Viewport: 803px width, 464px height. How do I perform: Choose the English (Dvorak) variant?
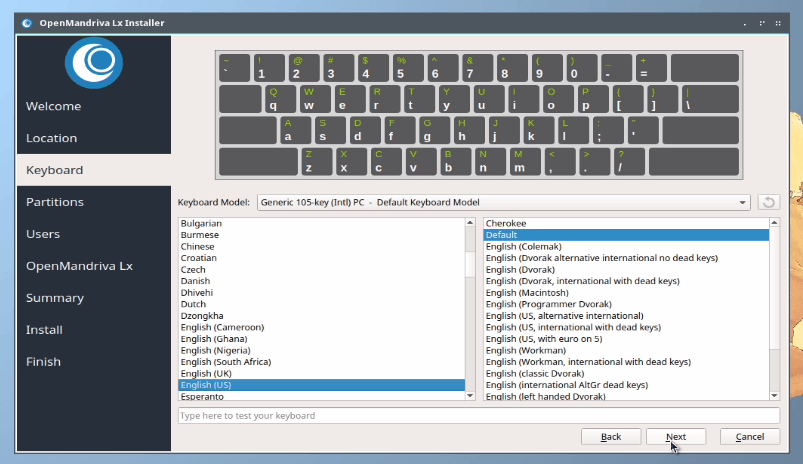(626, 269)
